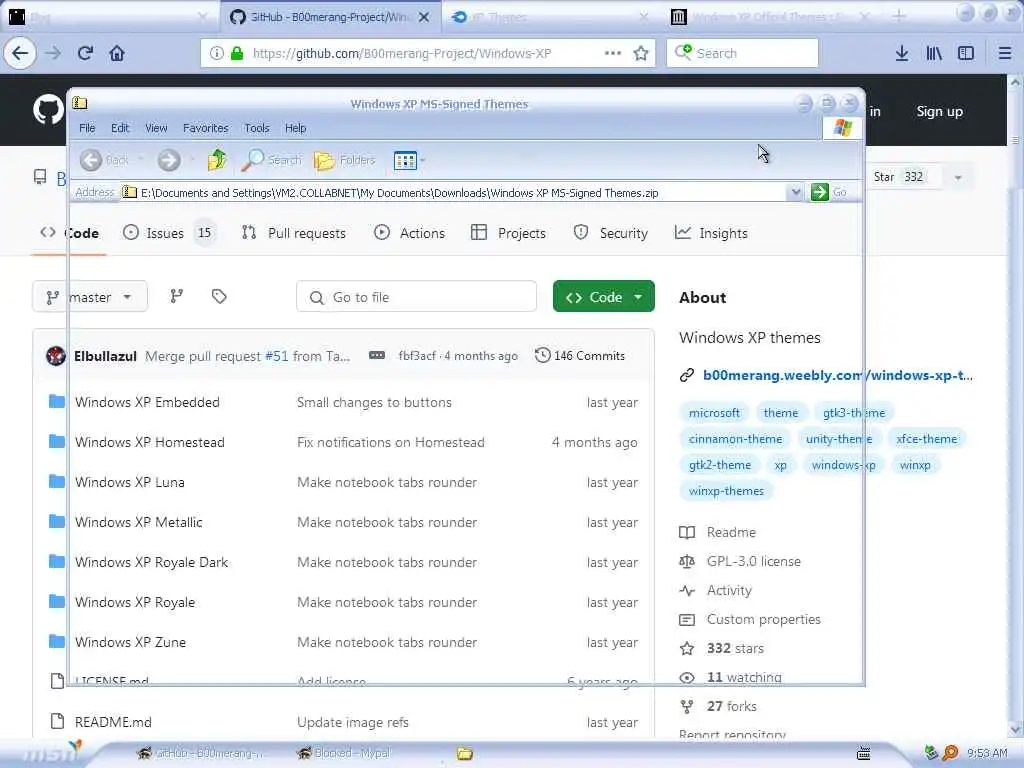The height and width of the screenshot is (768, 1024).
Task: Select the cinnamon-theme topic tag
Action: pos(735,439)
